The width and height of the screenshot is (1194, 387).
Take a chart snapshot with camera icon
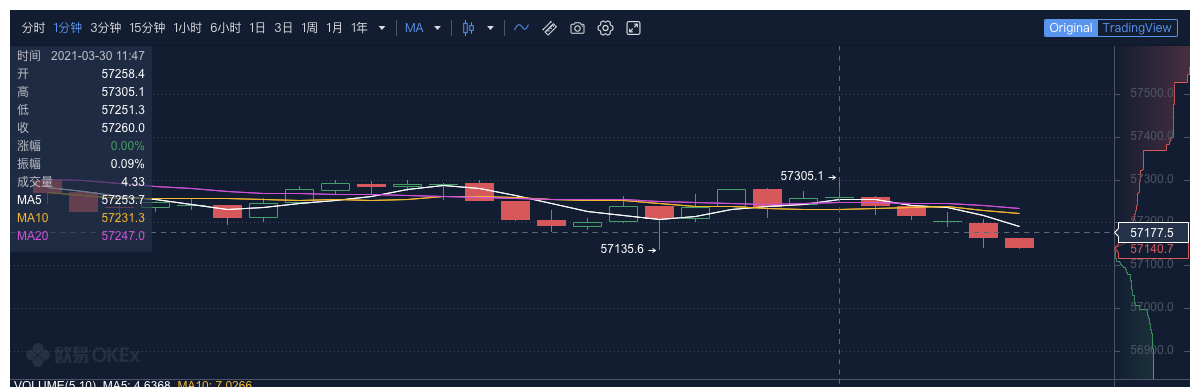577,28
